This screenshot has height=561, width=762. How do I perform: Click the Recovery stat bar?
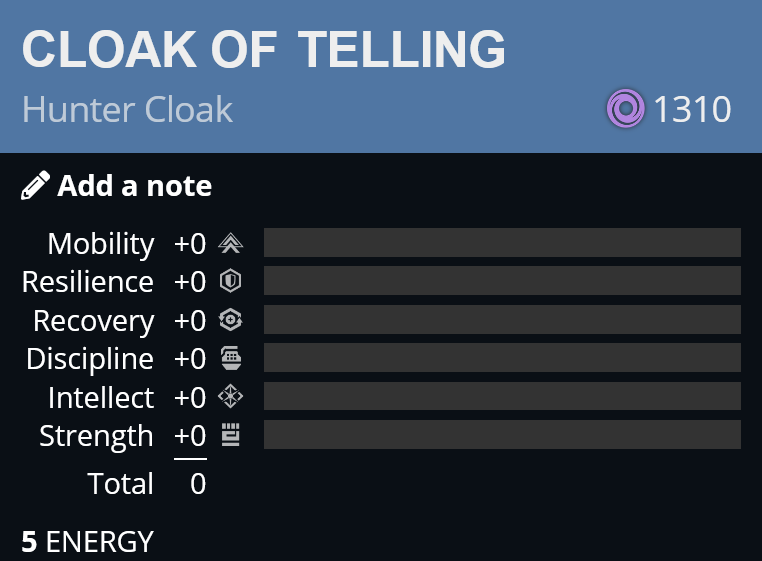pos(502,319)
